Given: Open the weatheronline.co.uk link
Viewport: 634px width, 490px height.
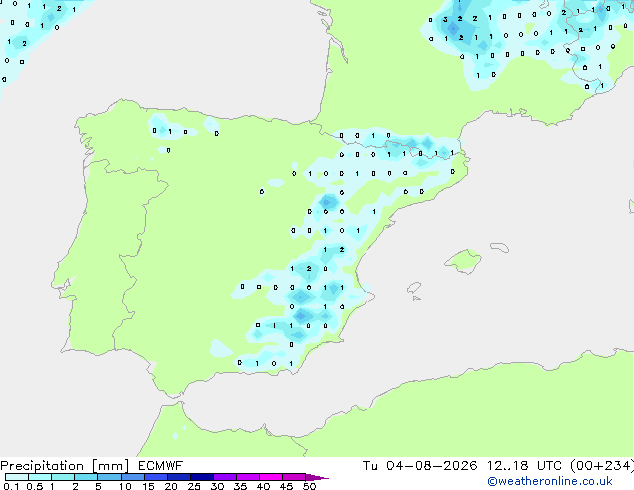Looking at the screenshot, I should coord(550,481).
